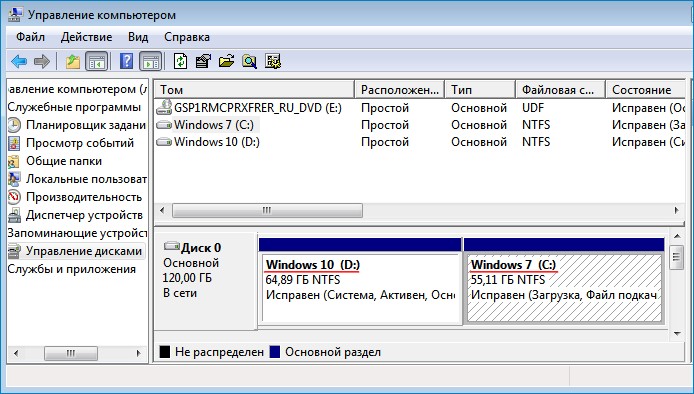
Task: Click the disk view scroll up arrow
Action: (677, 236)
